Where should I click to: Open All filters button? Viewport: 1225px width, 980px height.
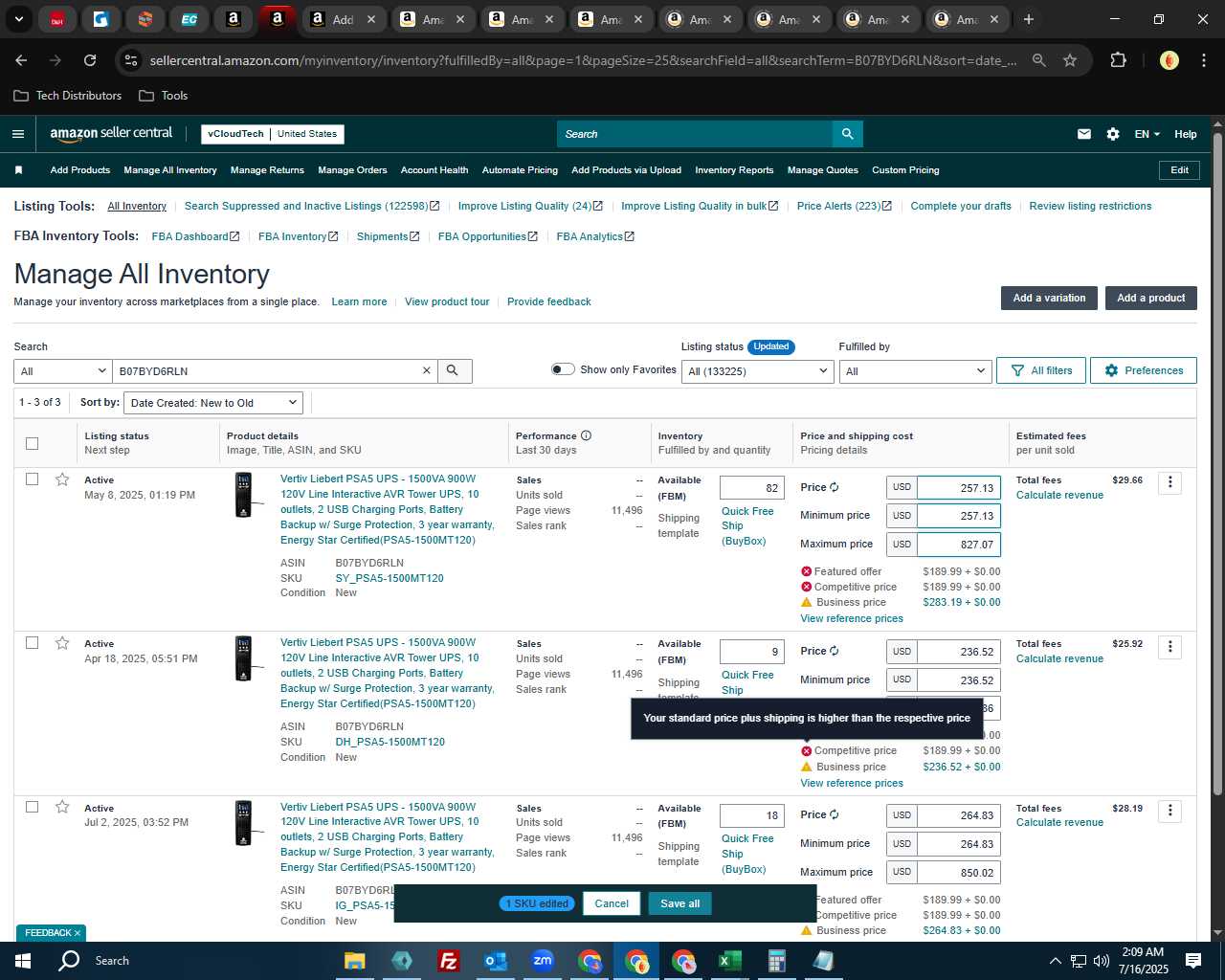pos(1041,370)
